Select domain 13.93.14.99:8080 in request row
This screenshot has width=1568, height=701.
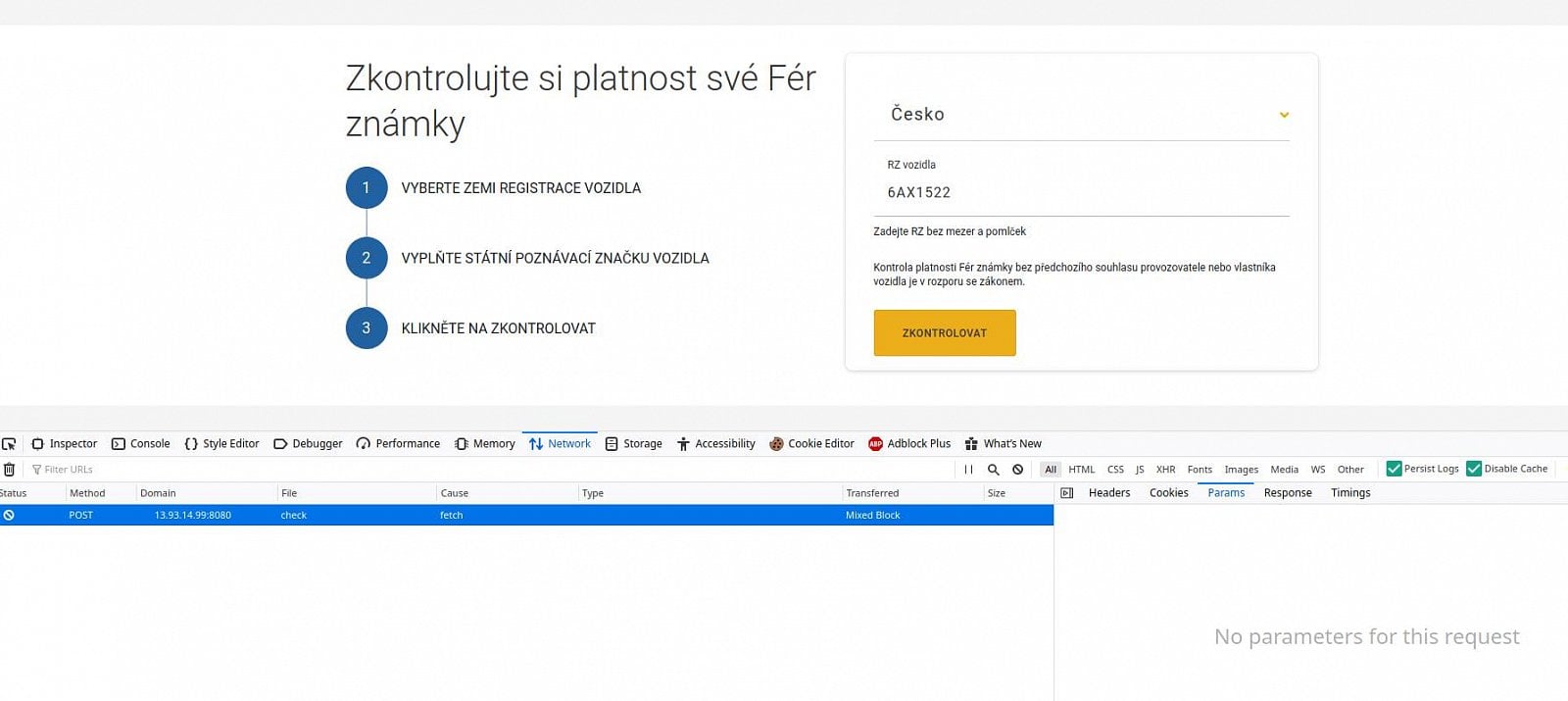(193, 515)
